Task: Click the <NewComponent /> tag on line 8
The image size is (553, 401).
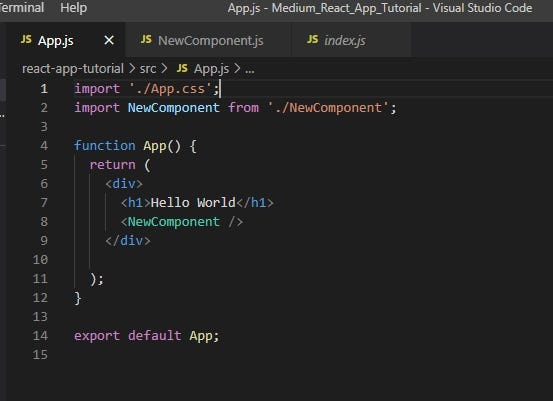Action: pyautogui.click(x=182, y=221)
